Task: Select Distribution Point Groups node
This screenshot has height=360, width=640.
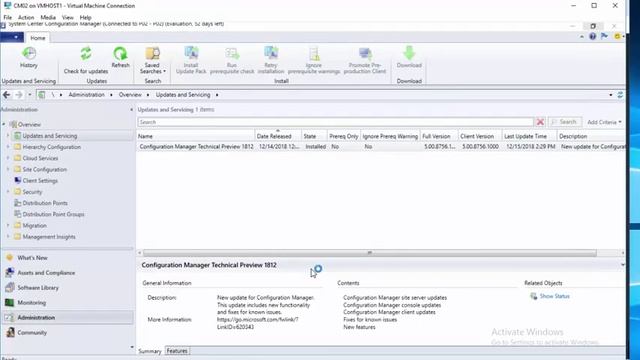Action: point(53,214)
